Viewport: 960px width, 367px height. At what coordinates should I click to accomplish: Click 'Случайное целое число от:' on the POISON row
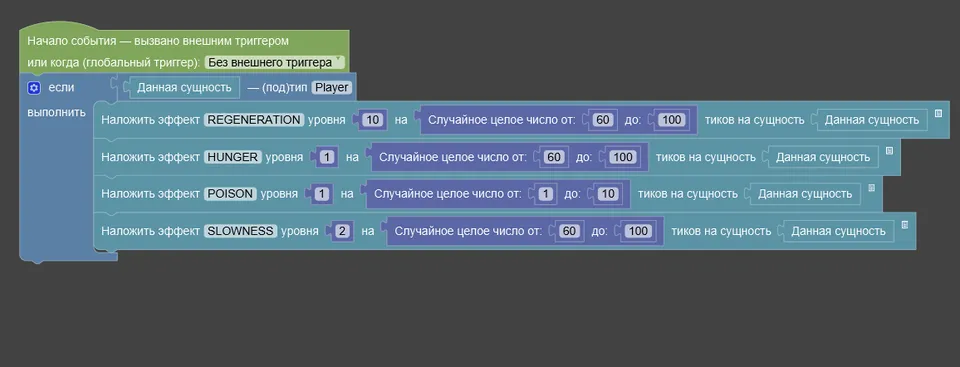(448, 194)
